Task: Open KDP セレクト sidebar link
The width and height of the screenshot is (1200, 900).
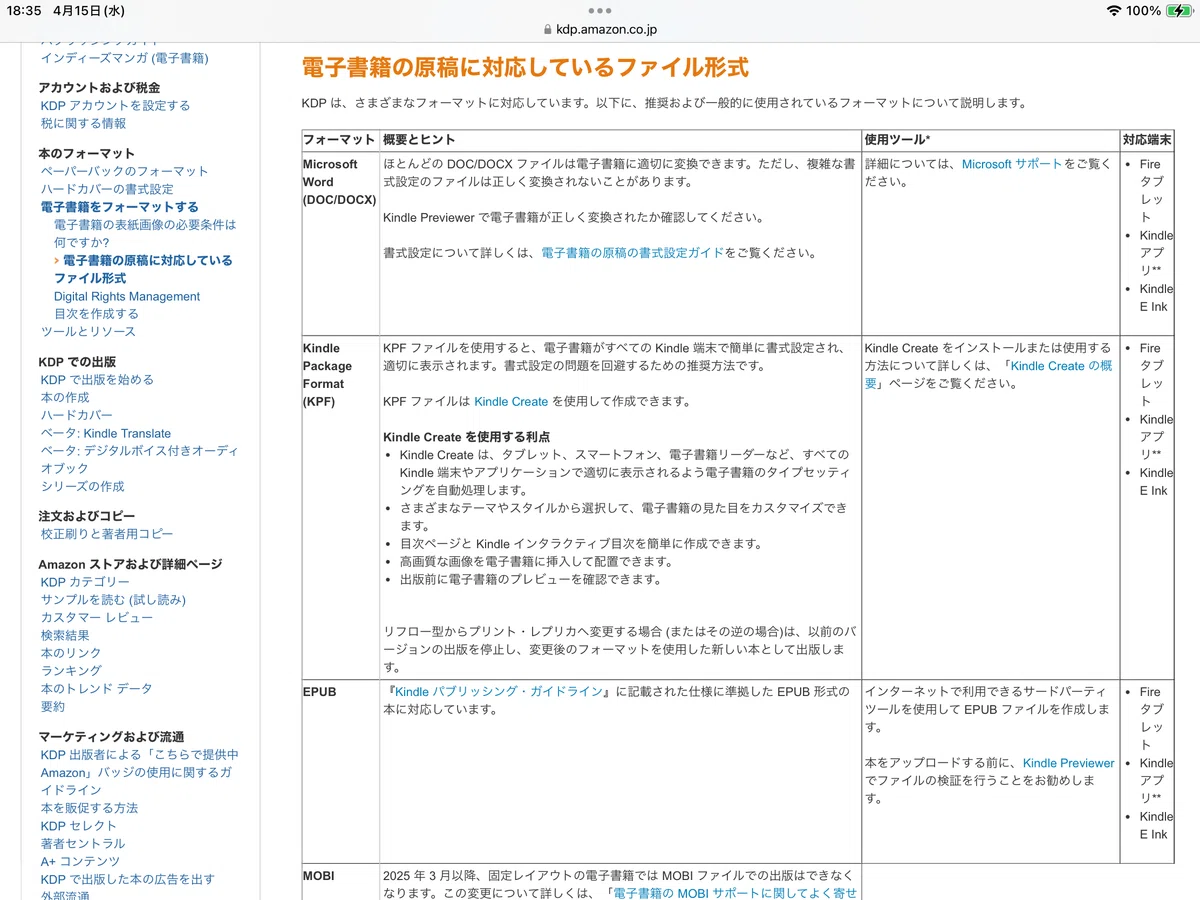Action: [79, 826]
